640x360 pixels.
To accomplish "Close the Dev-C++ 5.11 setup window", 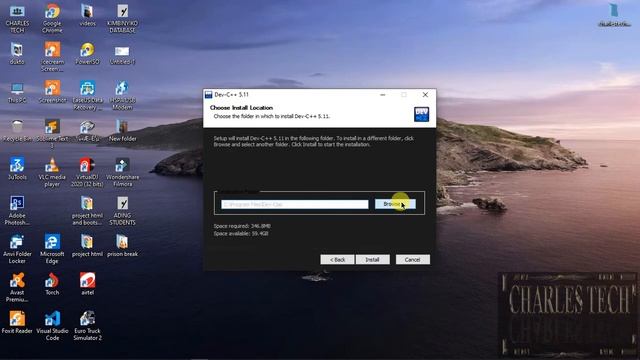I will [x=425, y=95].
